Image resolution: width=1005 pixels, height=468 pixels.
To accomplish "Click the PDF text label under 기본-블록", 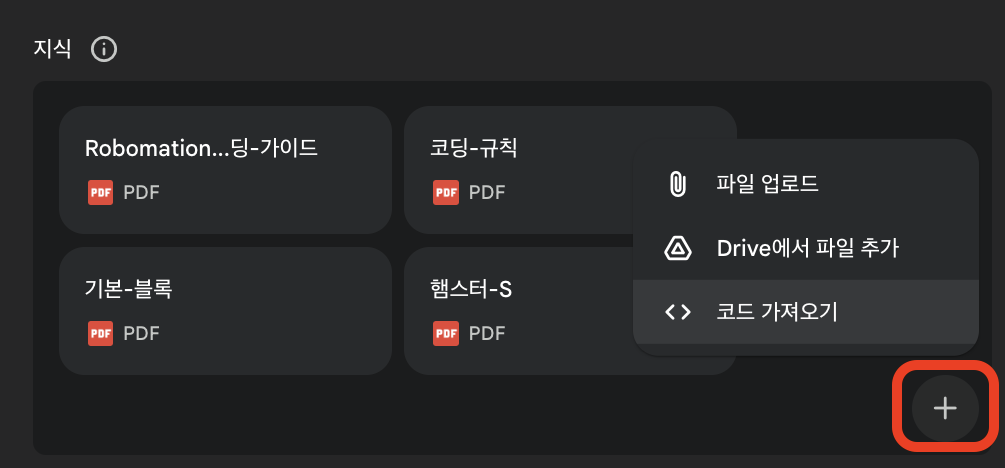I will [141, 332].
